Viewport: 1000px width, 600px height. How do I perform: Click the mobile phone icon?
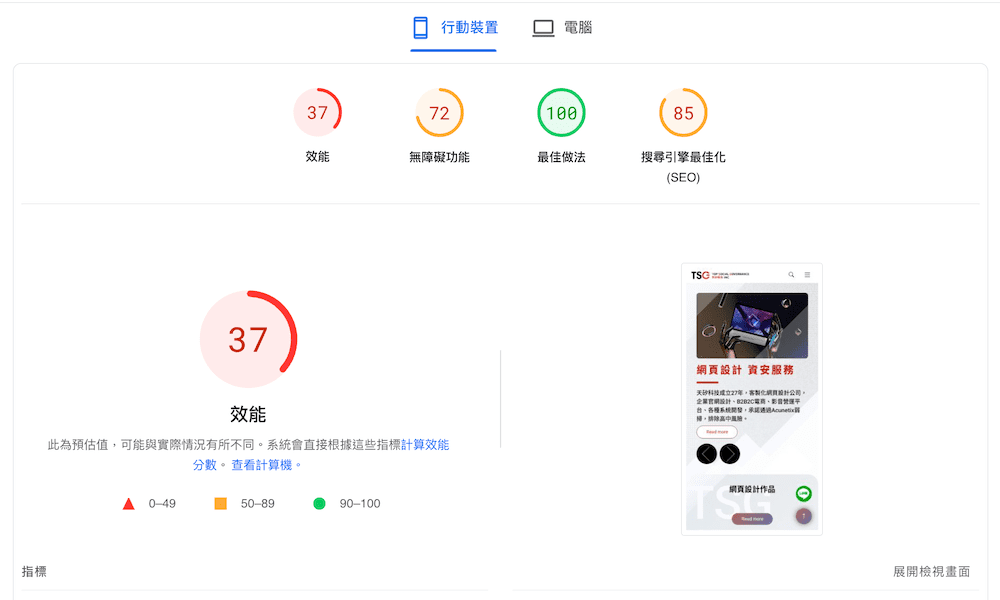pos(420,28)
